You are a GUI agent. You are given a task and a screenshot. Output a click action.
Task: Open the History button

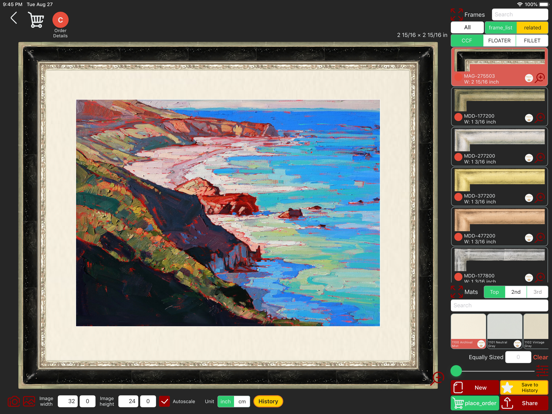(x=268, y=401)
